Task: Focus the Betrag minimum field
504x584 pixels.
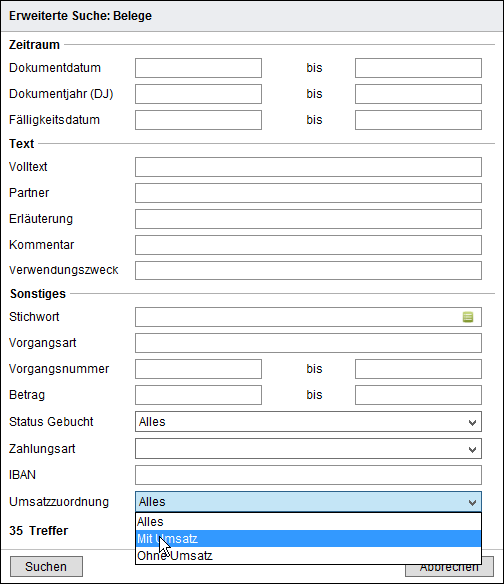Action: pos(199,395)
